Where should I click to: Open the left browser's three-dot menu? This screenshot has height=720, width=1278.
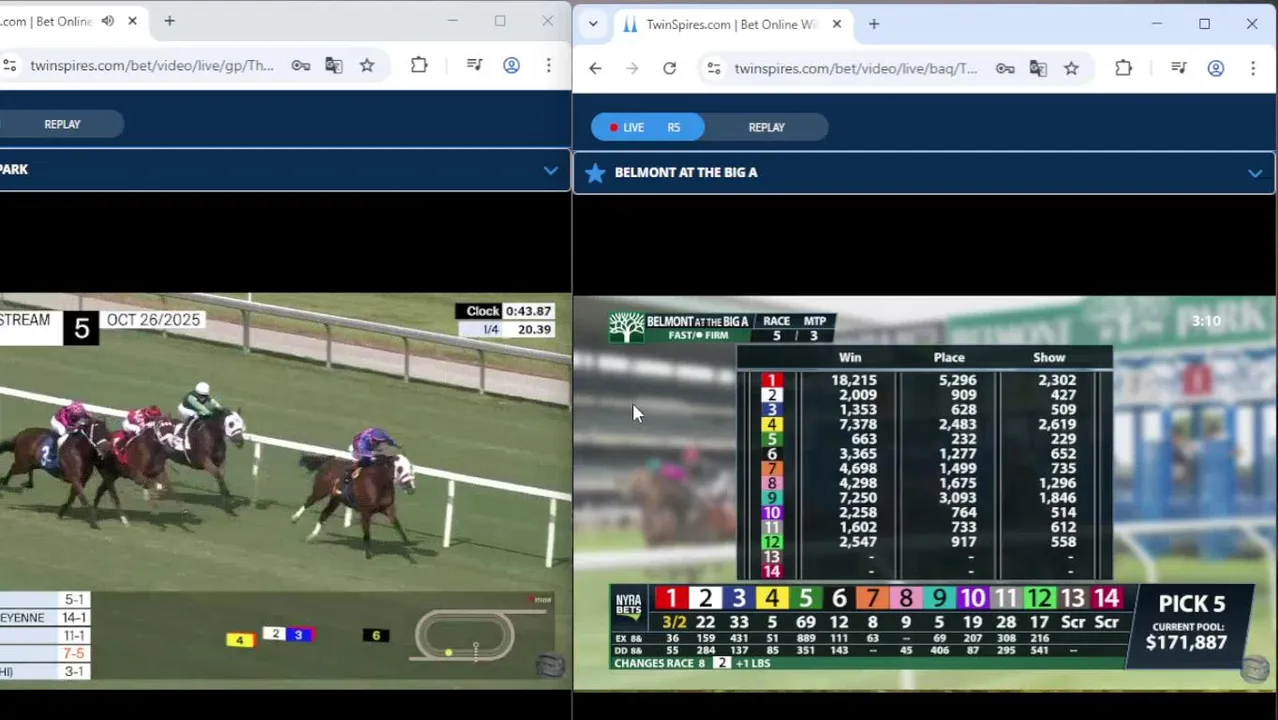point(548,65)
